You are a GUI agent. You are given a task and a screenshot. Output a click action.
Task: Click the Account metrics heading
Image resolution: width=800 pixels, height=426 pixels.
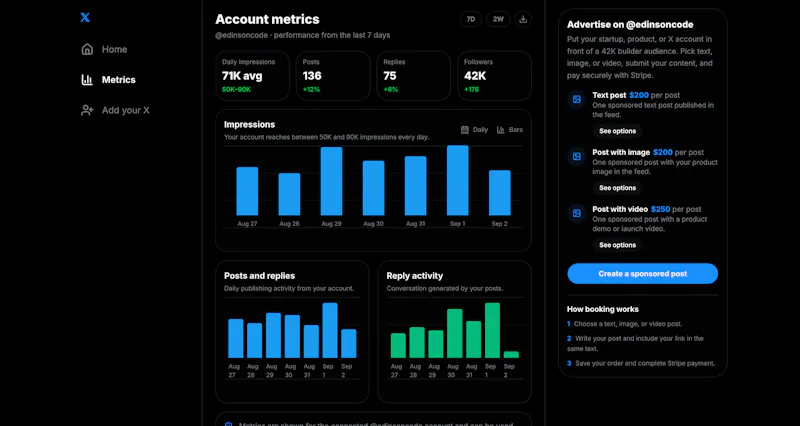coord(267,19)
